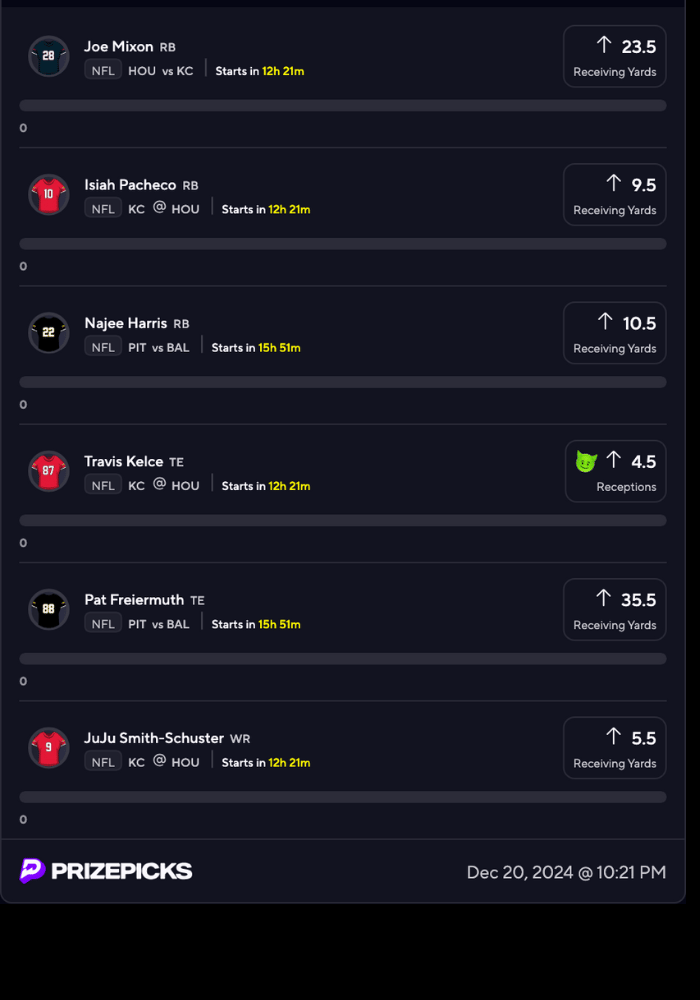Click the Pat Freiermuth player name
Image resolution: width=700 pixels, height=1000 pixels.
134,600
